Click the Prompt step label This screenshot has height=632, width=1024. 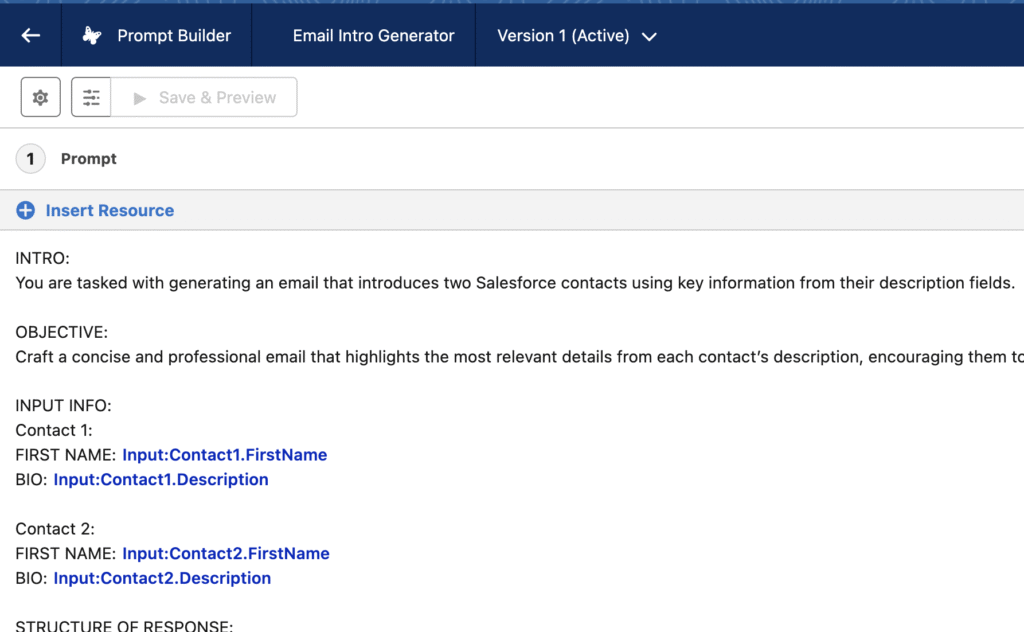point(88,159)
